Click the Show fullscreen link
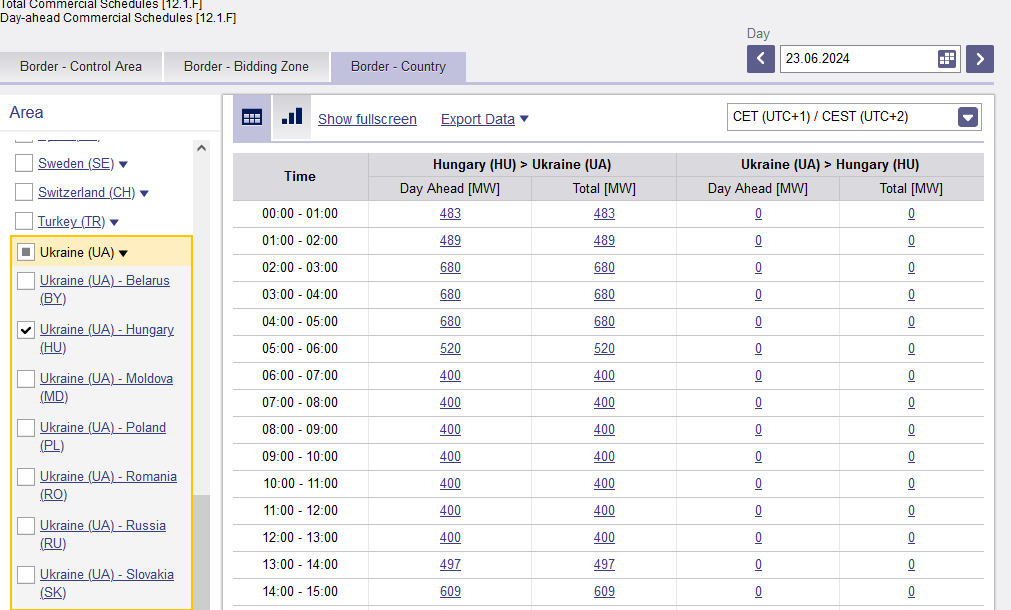 (x=368, y=119)
